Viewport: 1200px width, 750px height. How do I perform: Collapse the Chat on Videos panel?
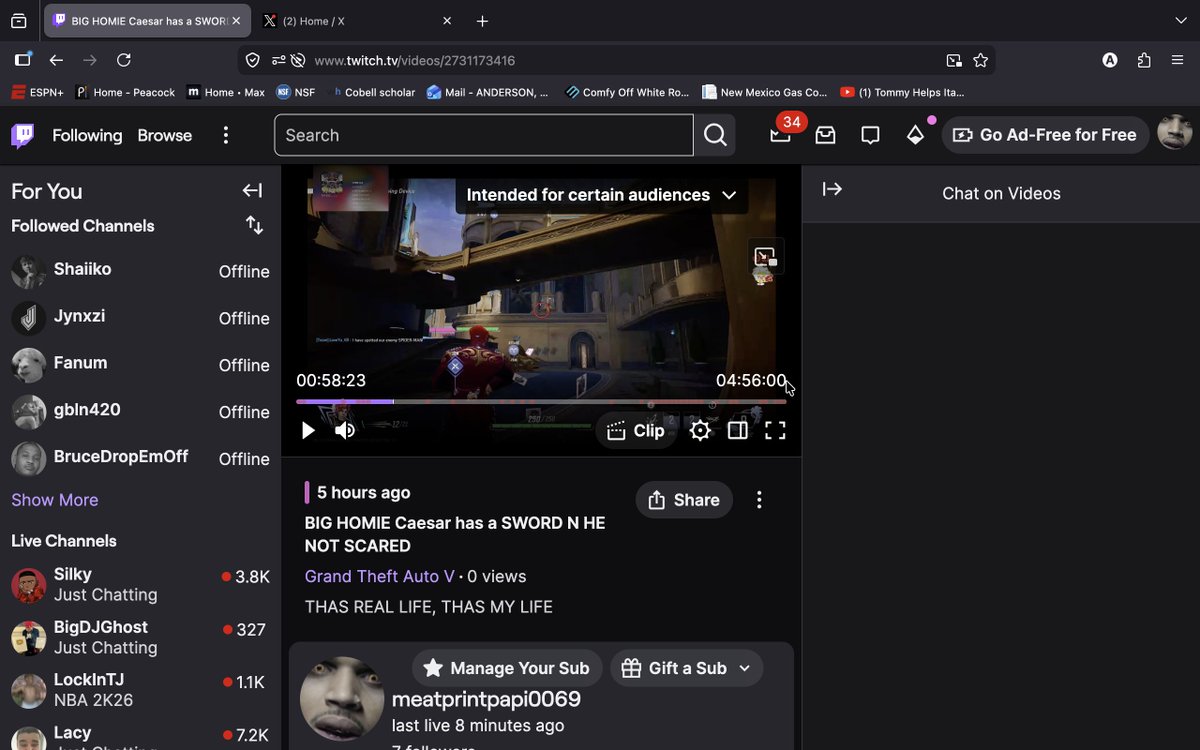[x=832, y=189]
